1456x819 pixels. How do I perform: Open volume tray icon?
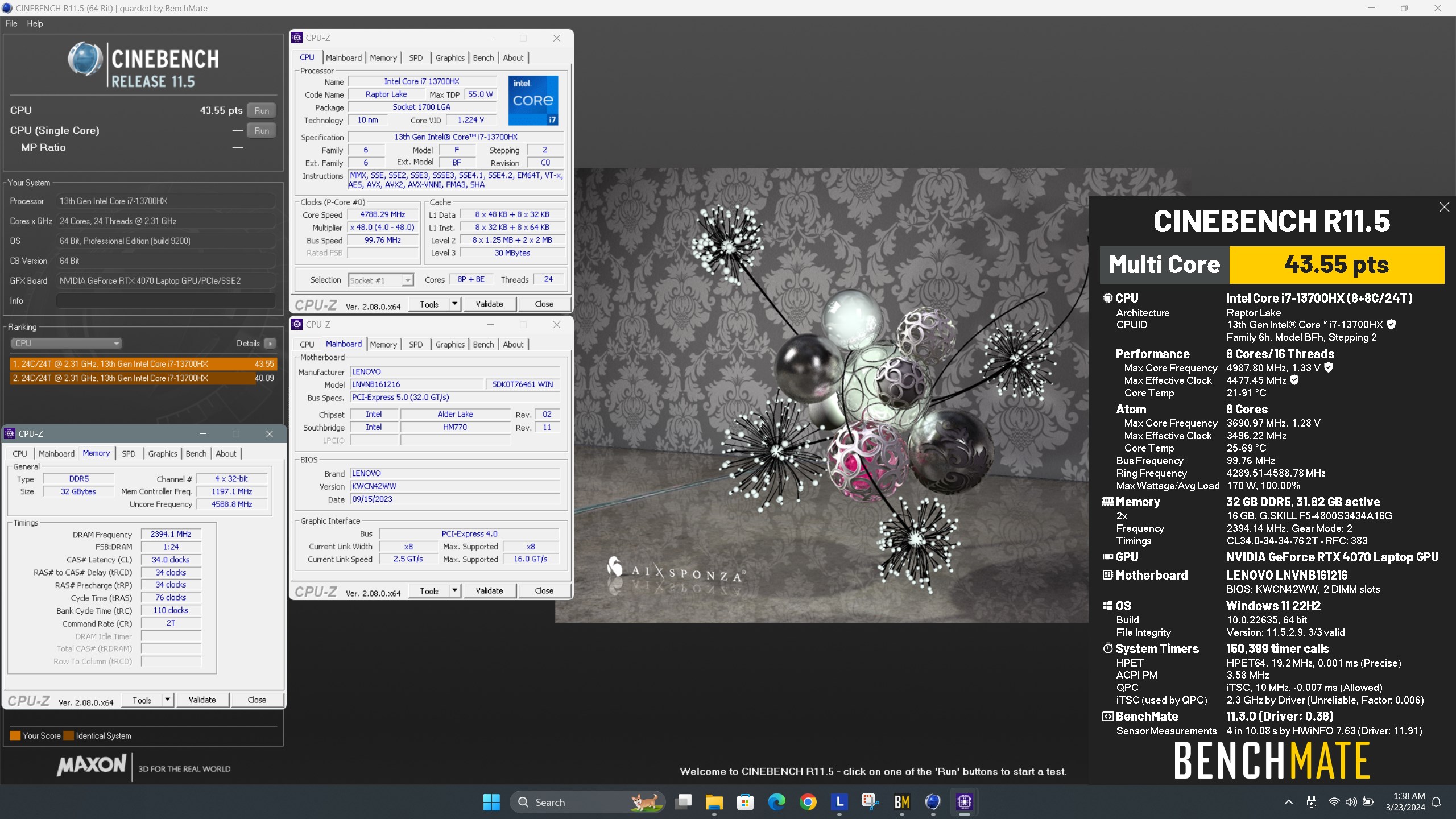1351,802
